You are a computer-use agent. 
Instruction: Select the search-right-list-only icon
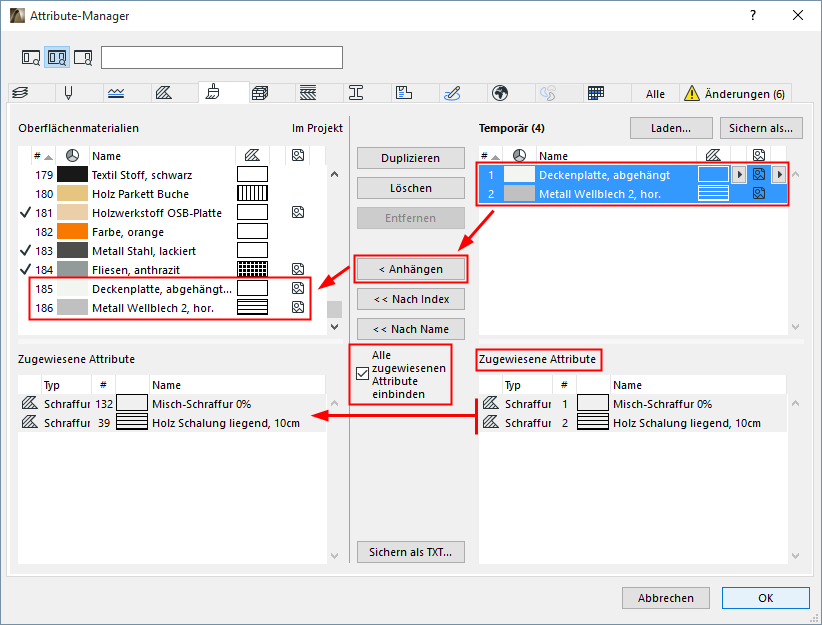pyautogui.click(x=83, y=58)
